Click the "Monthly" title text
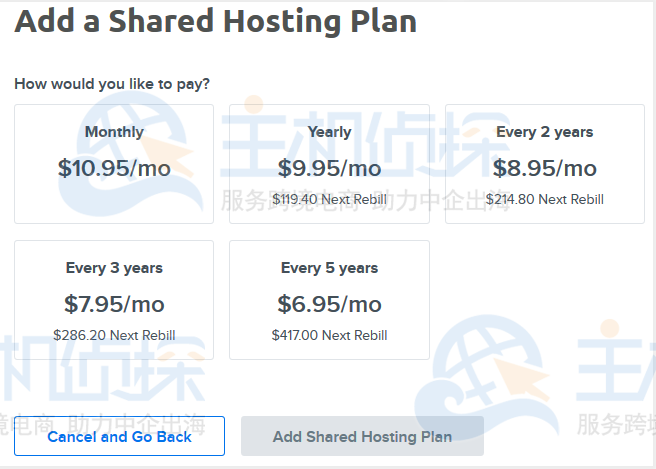This screenshot has width=656, height=469. pyautogui.click(x=114, y=132)
